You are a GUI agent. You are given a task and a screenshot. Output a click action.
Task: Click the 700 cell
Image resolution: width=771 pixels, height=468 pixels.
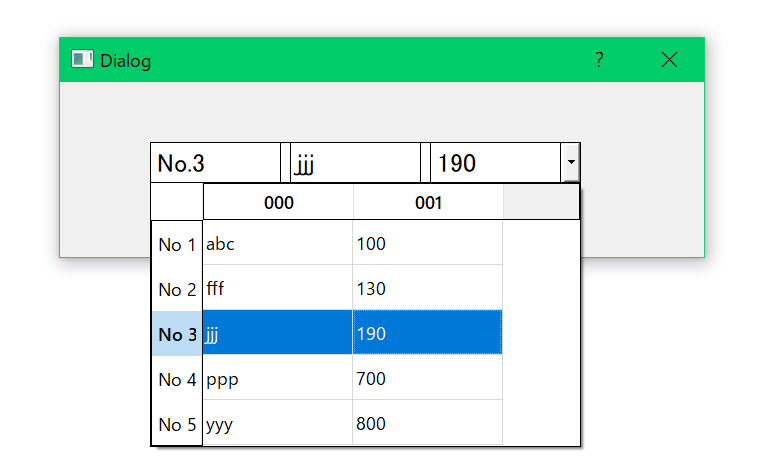[427, 378]
